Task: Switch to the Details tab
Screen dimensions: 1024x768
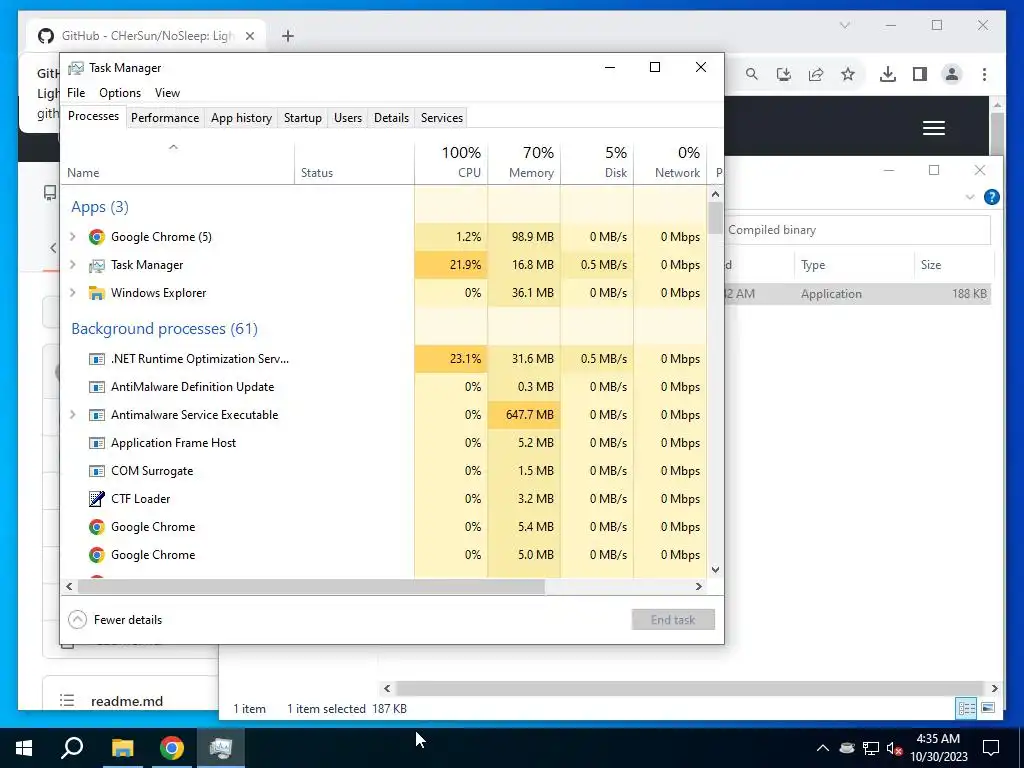Action: [x=391, y=118]
